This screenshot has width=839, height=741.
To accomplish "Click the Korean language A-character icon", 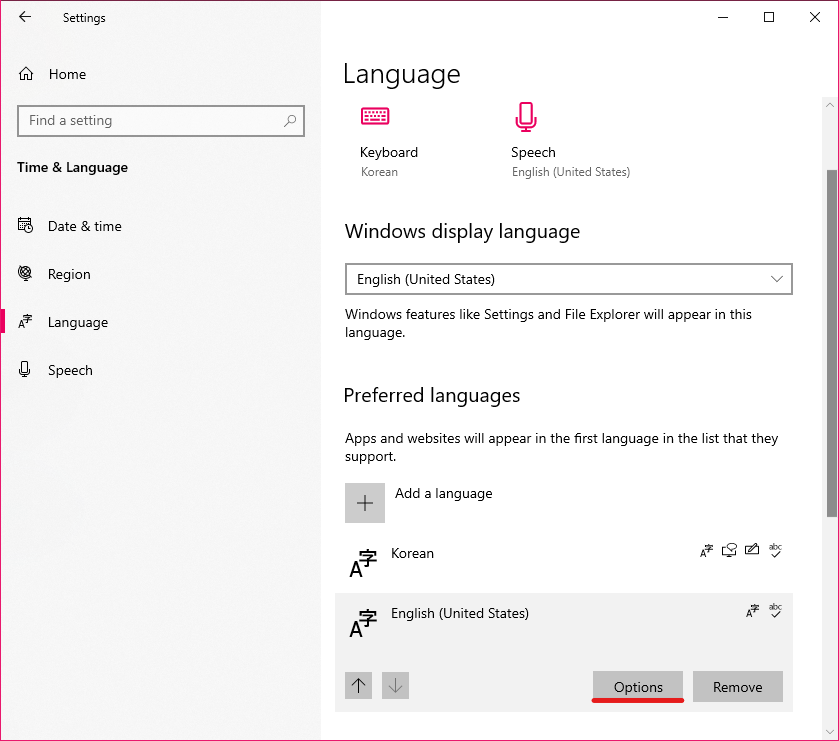I will pos(363,563).
